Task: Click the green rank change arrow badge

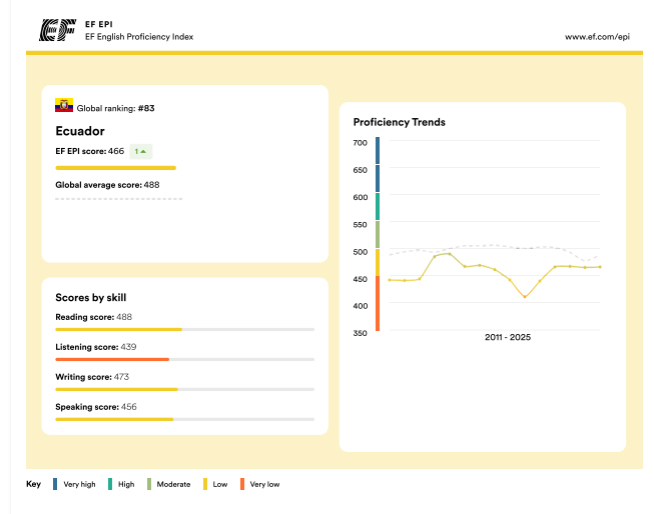Action: (x=141, y=151)
